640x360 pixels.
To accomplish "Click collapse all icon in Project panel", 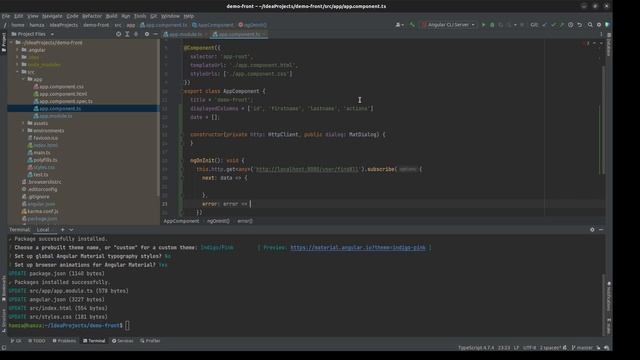I will [136, 34].
